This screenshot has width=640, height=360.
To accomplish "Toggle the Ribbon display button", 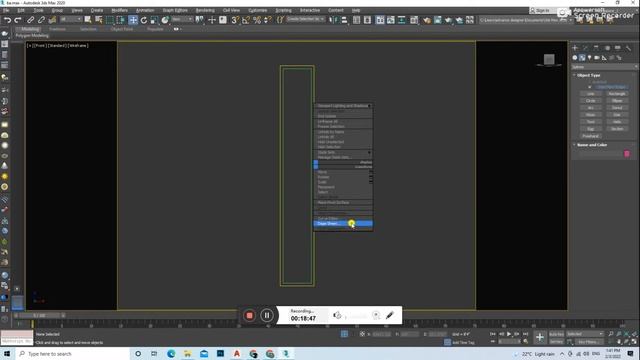I will [x=380, y=20].
